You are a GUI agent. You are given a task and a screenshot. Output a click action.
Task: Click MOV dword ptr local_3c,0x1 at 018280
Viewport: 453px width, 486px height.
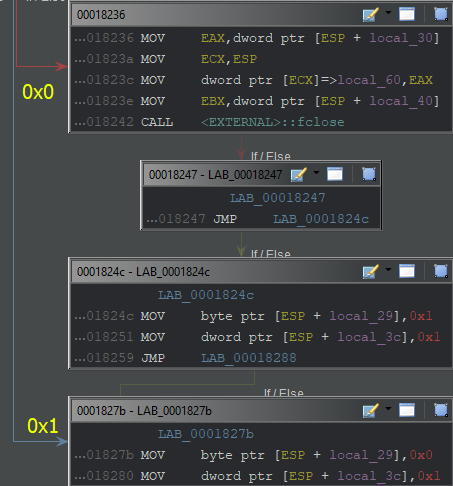257,476
